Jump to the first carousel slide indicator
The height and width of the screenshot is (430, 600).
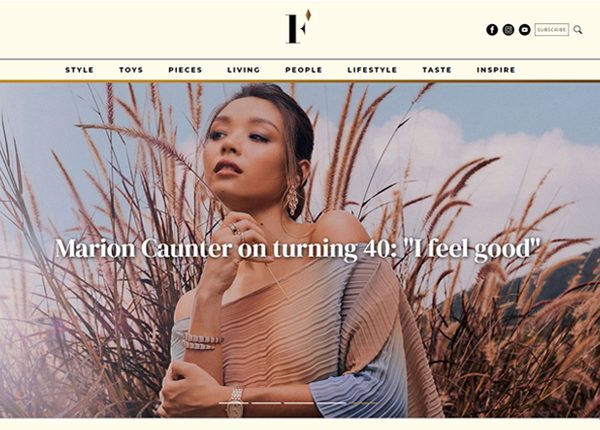233,403
